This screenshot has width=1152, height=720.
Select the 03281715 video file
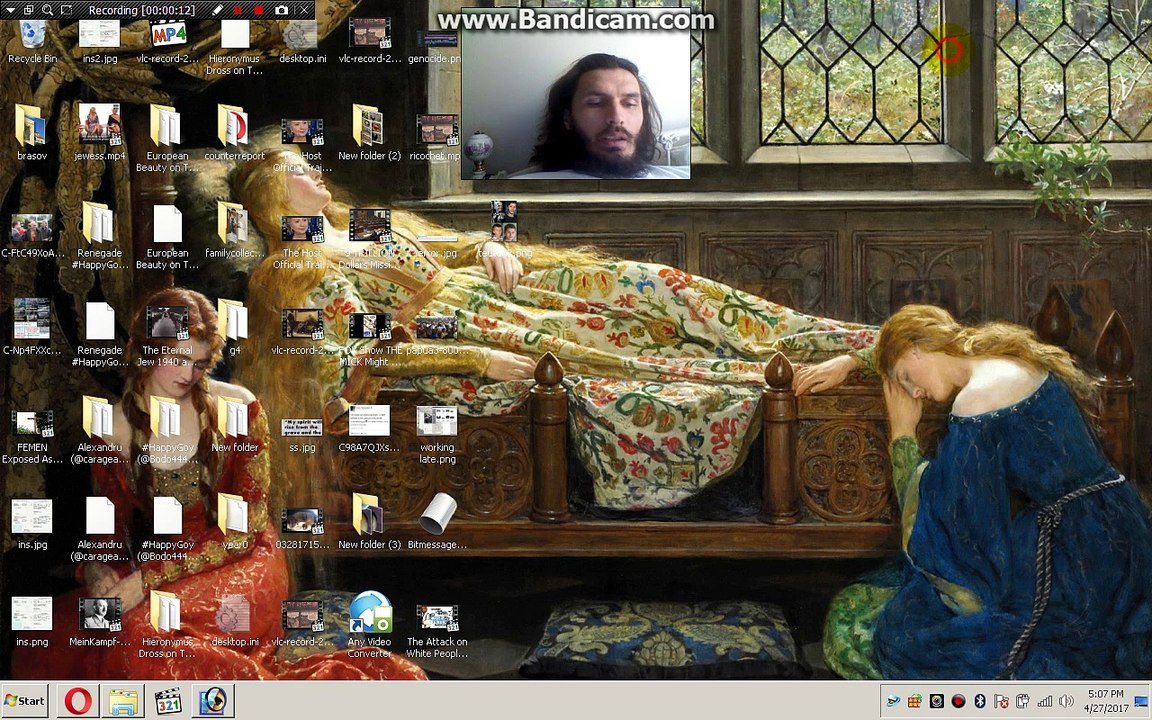[x=302, y=528]
